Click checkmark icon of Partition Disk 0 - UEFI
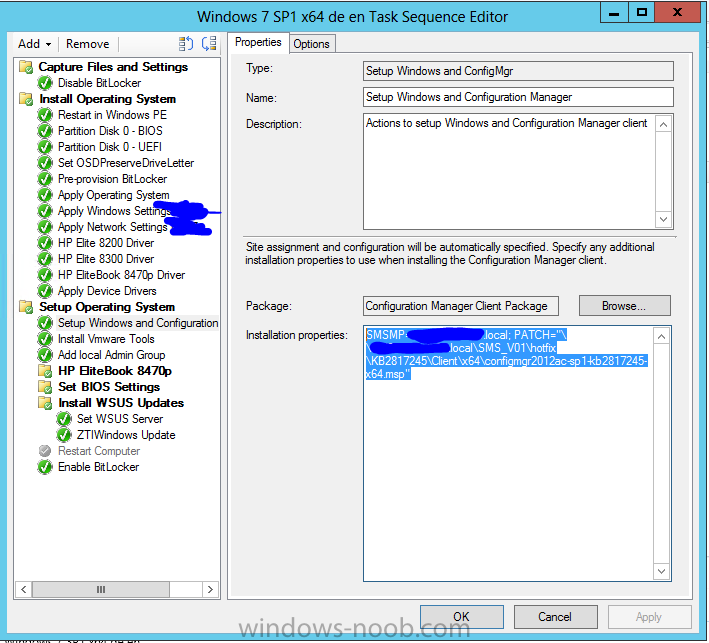 pos(45,147)
